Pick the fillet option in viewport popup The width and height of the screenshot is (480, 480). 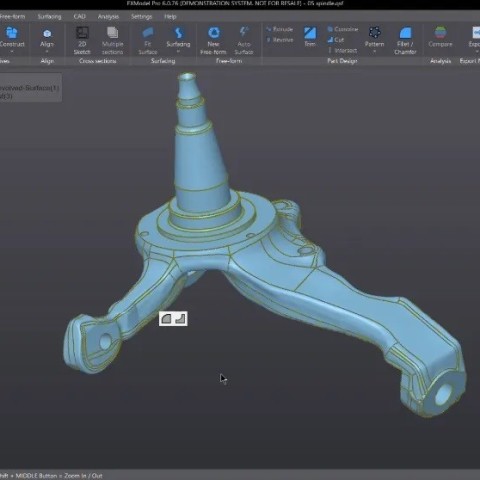click(166, 319)
